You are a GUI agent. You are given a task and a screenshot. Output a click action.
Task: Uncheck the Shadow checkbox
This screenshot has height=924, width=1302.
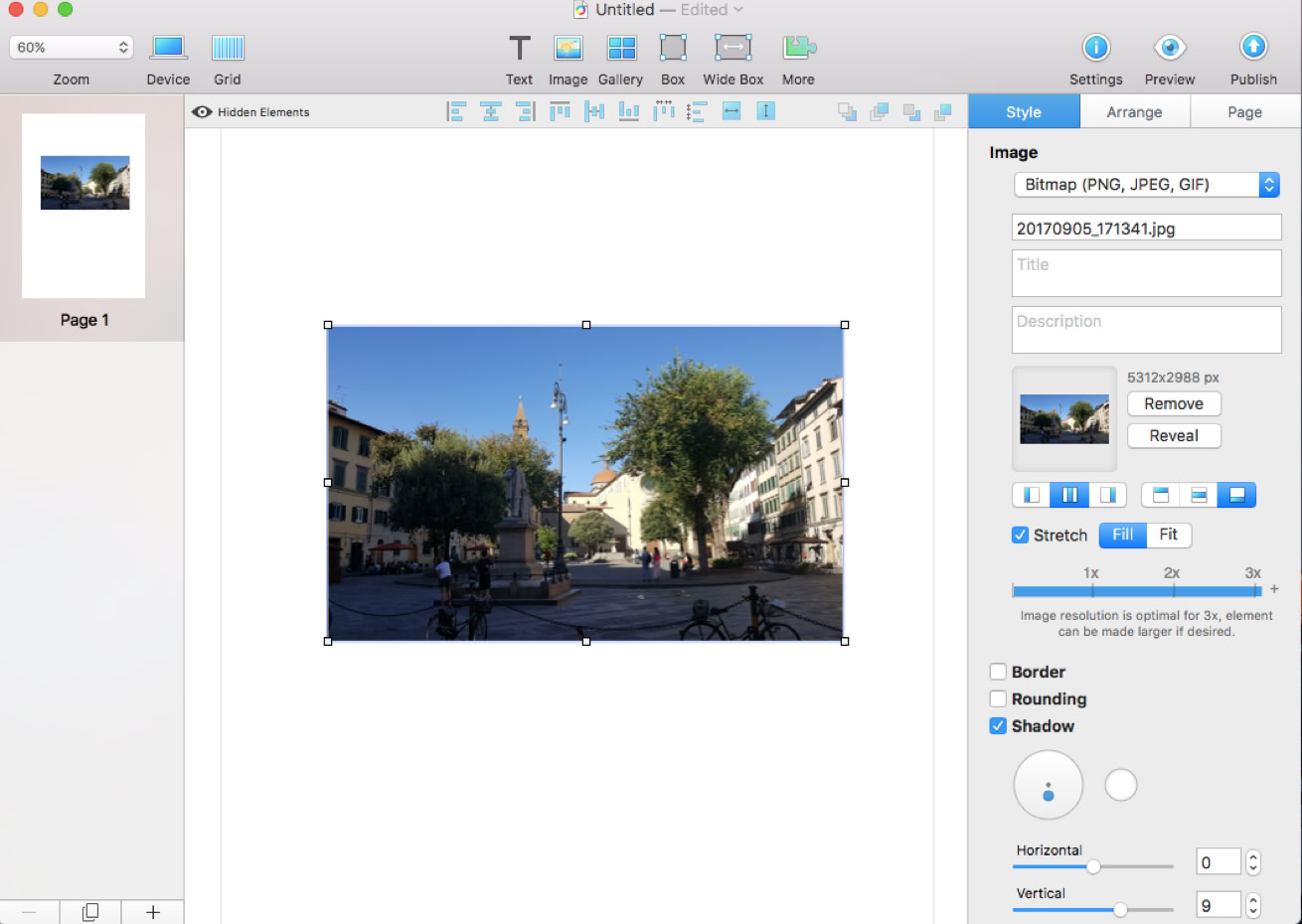click(x=999, y=726)
